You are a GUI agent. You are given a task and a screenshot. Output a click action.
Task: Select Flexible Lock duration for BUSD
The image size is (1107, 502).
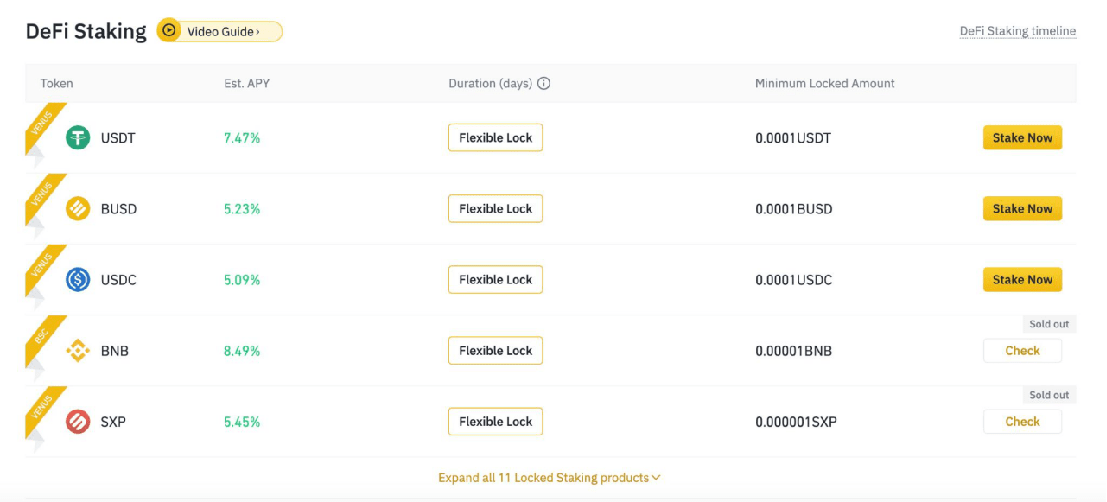(495, 209)
